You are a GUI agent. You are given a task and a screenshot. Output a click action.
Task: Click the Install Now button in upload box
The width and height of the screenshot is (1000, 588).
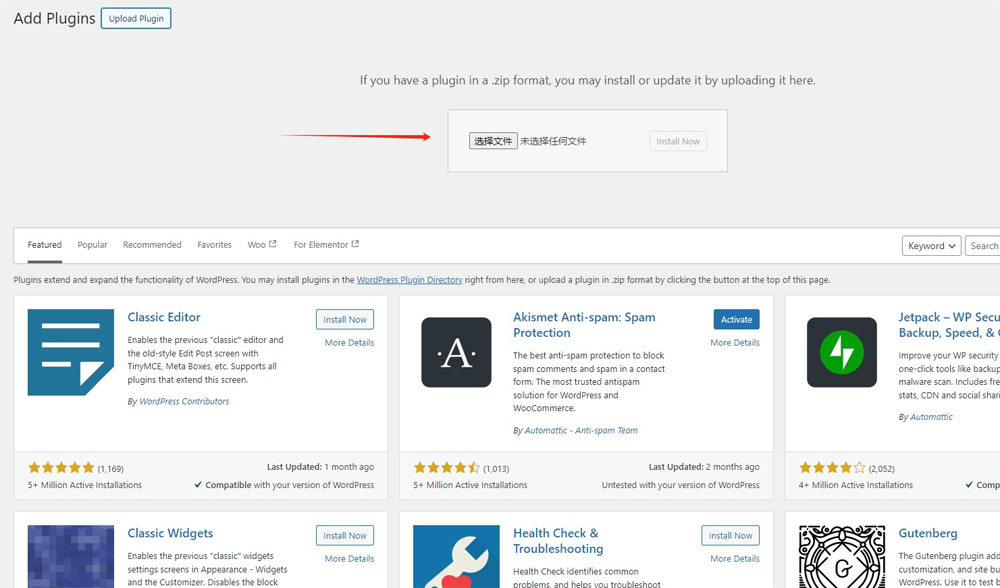[678, 142]
